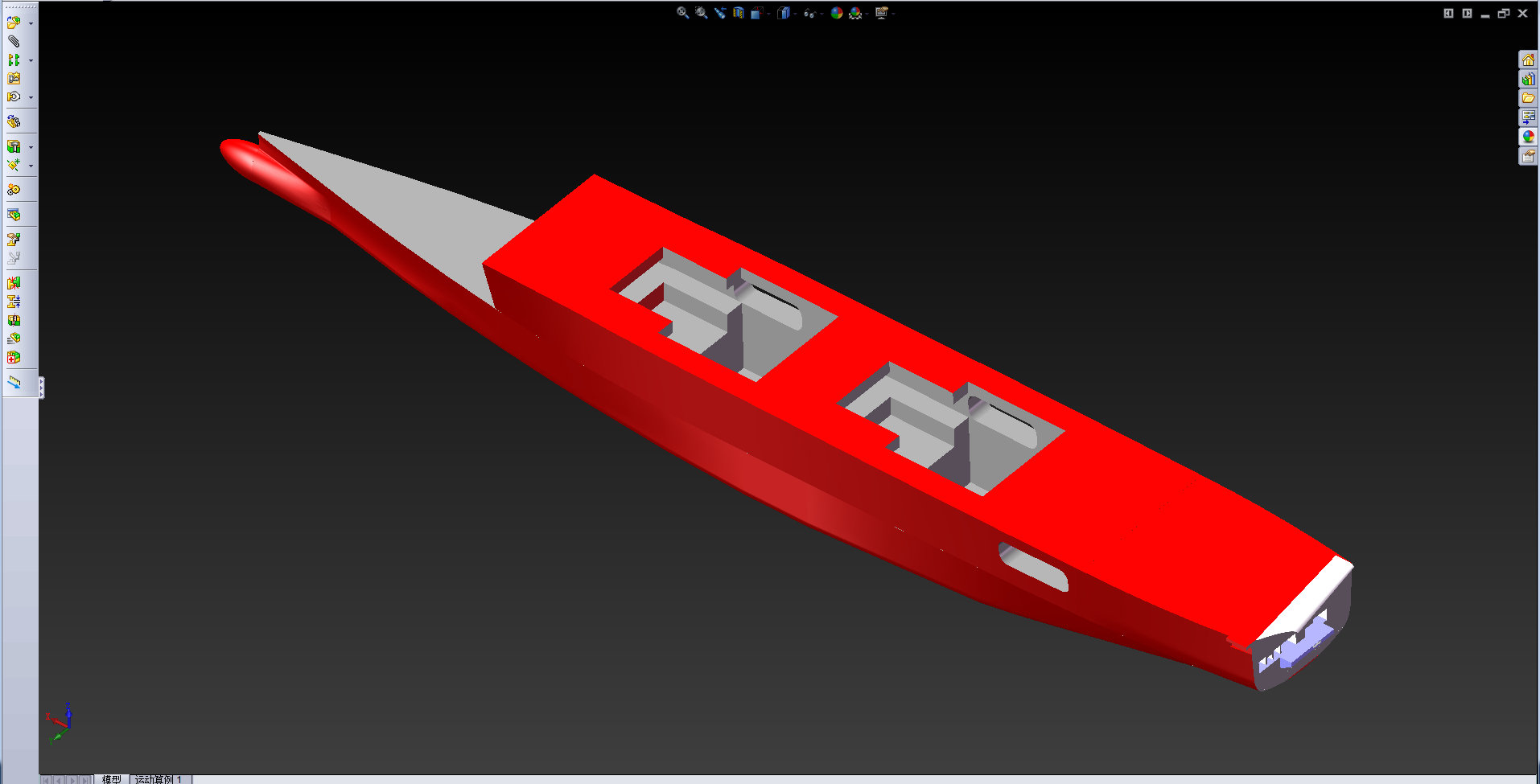
Task: Toggle the Appearances and Scenes pane
Action: pyautogui.click(x=1528, y=137)
